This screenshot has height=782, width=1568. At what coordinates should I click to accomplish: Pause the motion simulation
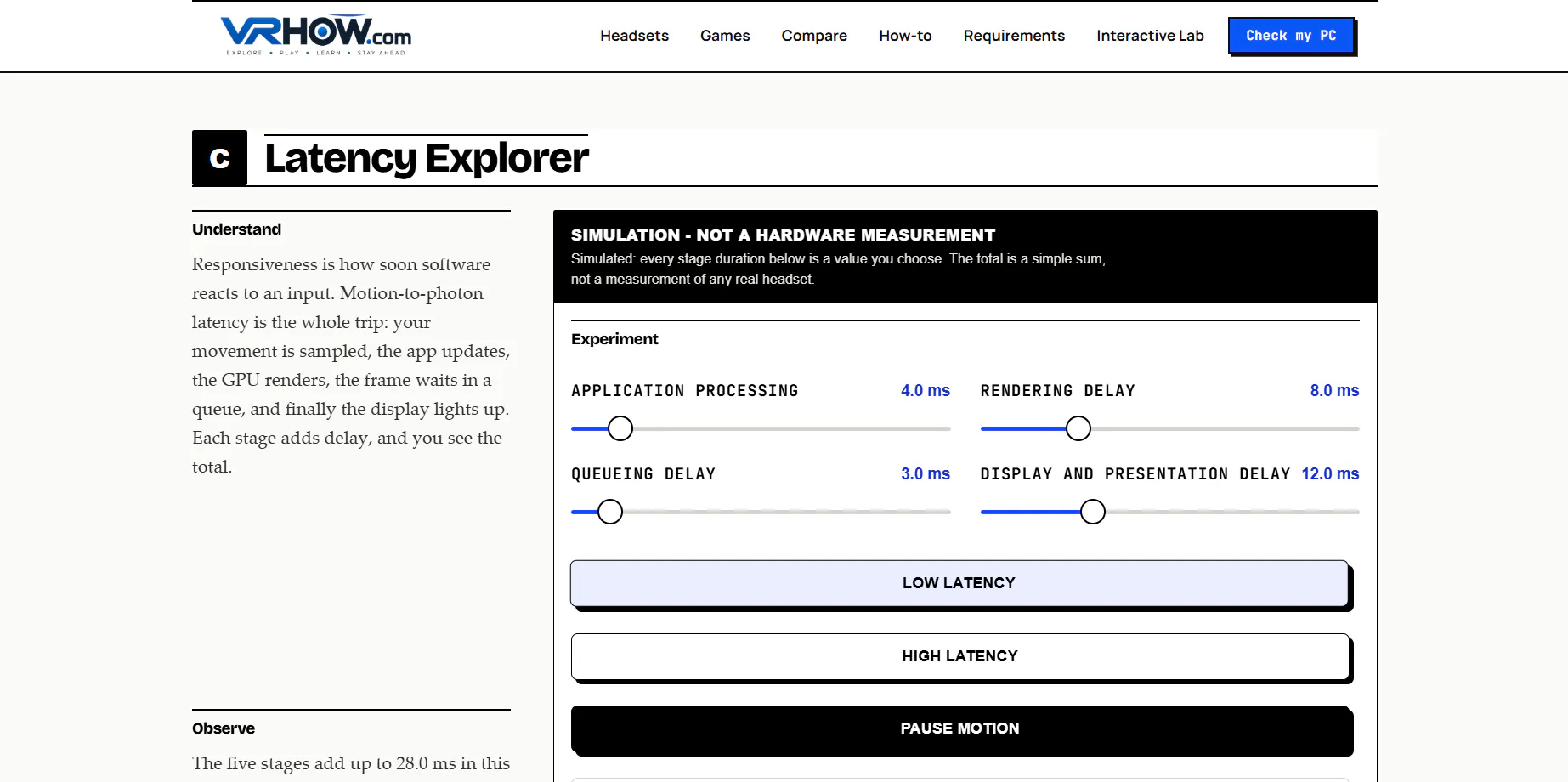[960, 728]
